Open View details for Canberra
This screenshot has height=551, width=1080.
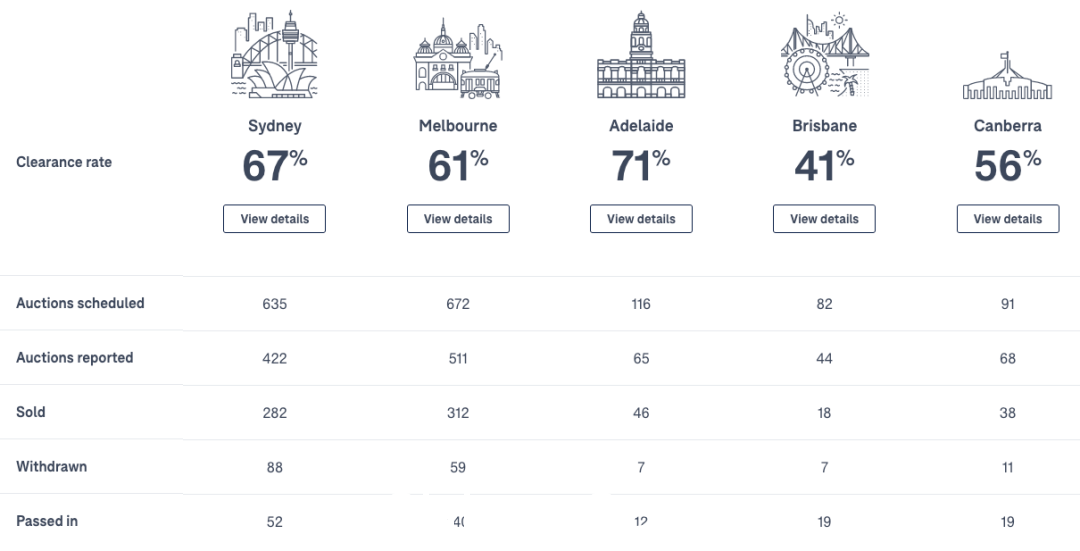tap(1008, 219)
